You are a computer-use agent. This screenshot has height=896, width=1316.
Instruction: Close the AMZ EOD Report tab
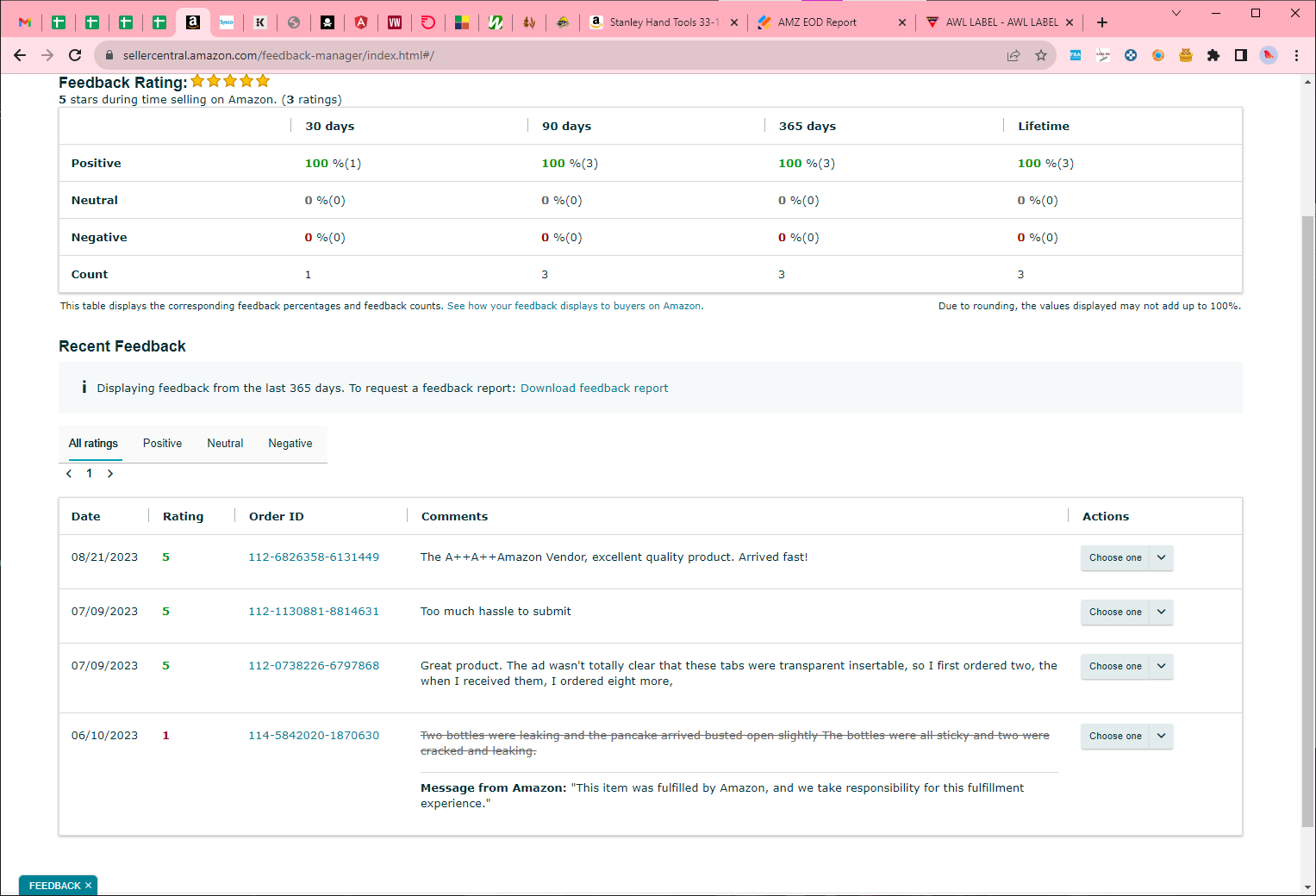[x=902, y=22]
